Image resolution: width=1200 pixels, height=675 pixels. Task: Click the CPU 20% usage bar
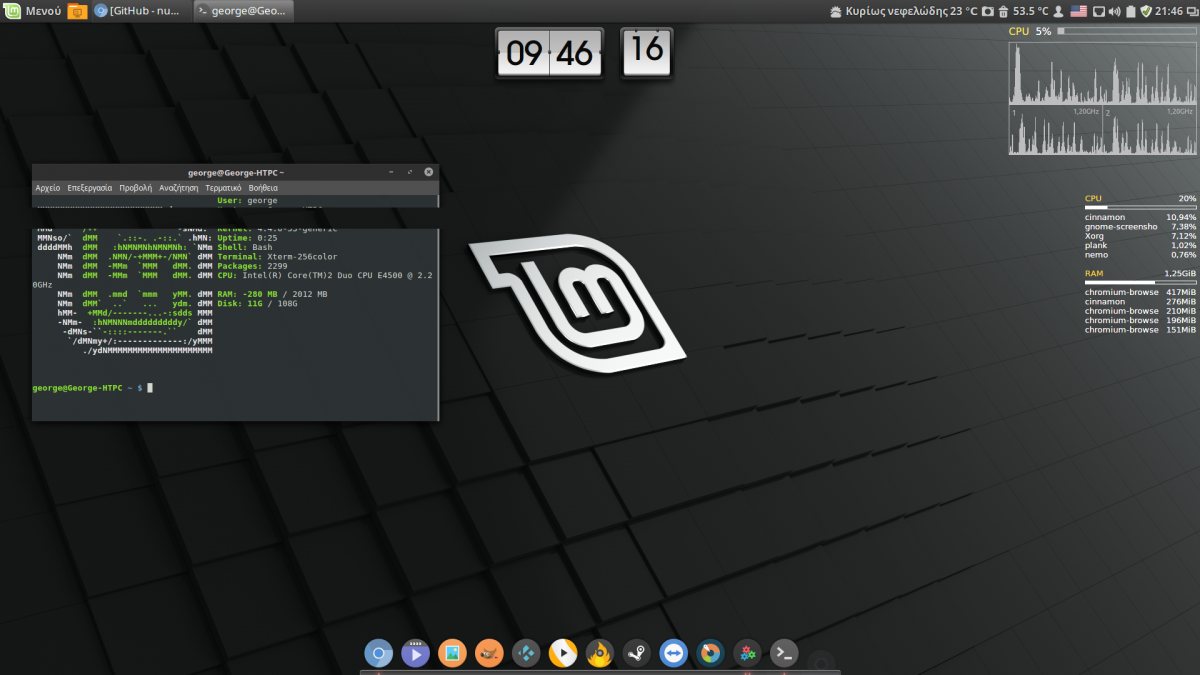(x=1140, y=208)
